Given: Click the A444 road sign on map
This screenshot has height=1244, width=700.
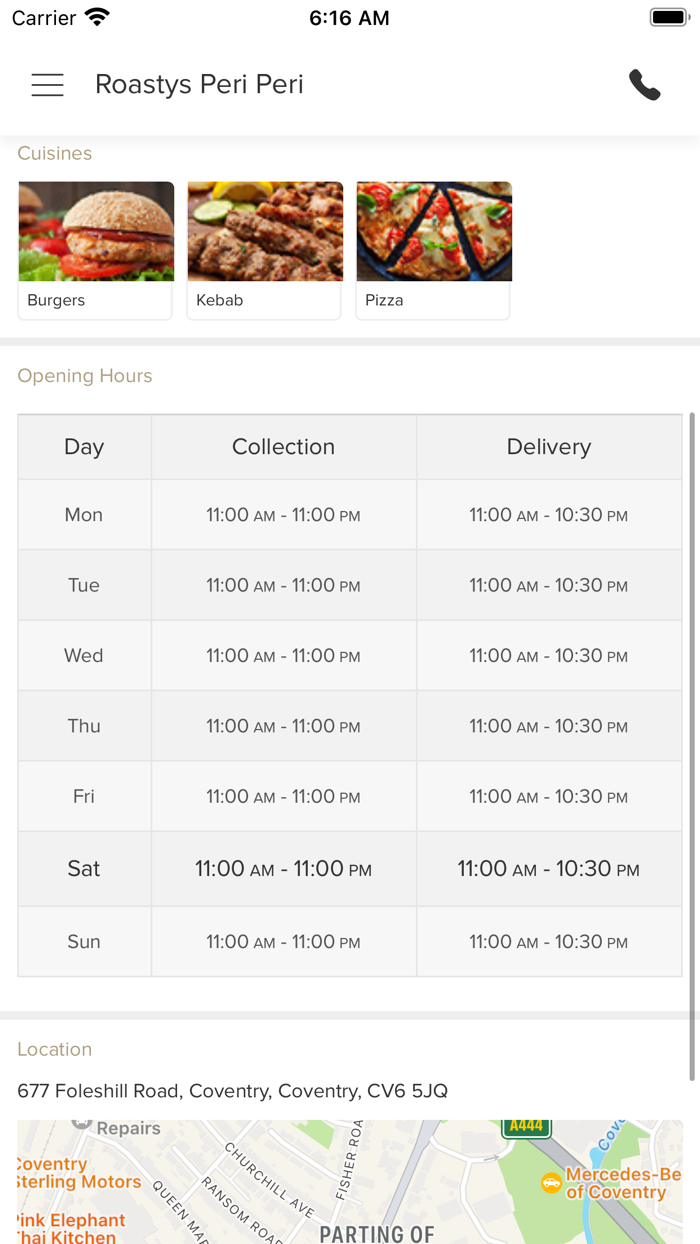Looking at the screenshot, I should [526, 1126].
